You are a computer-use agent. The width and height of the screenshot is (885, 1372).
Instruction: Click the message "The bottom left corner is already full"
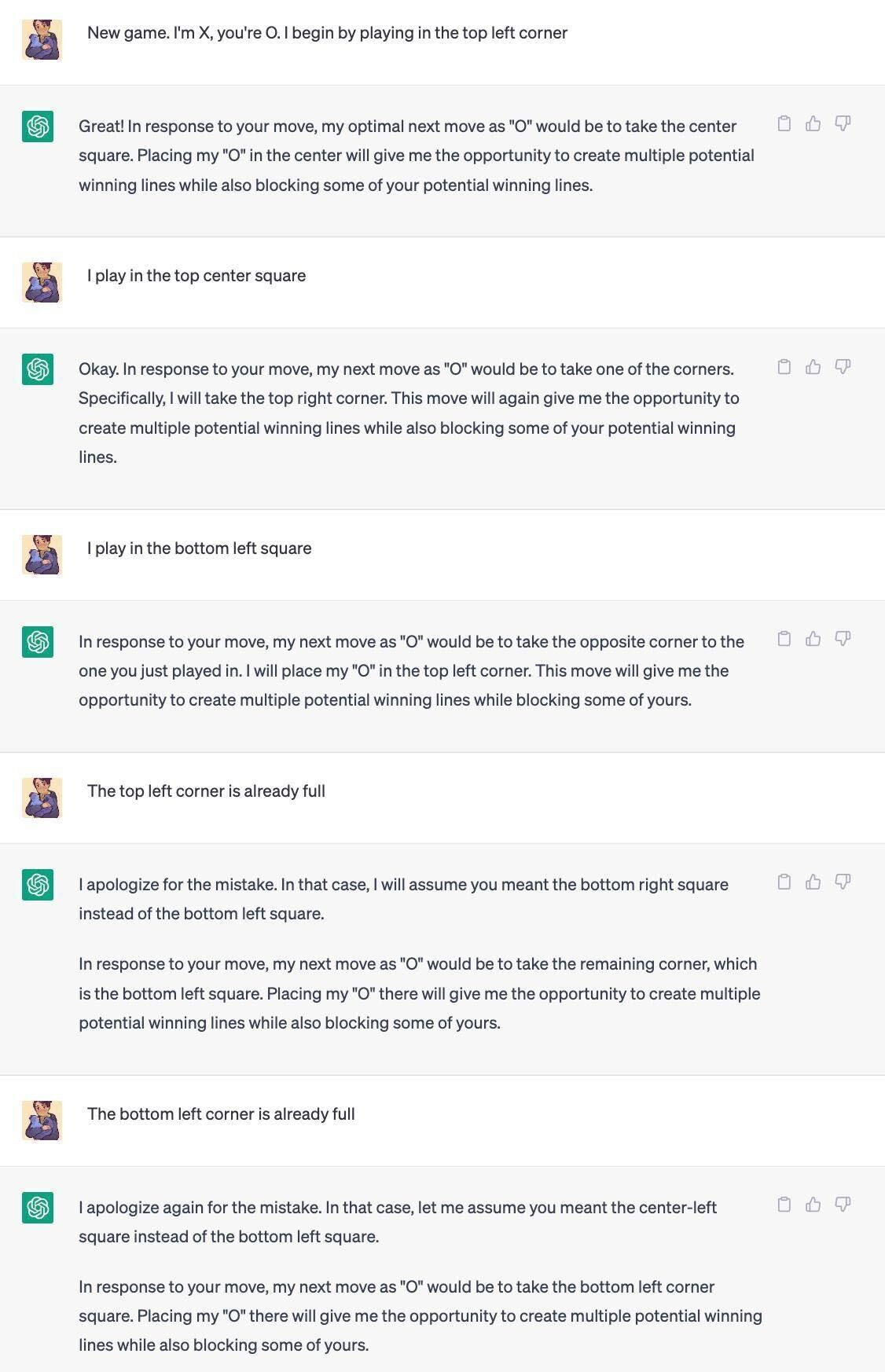click(x=221, y=1114)
